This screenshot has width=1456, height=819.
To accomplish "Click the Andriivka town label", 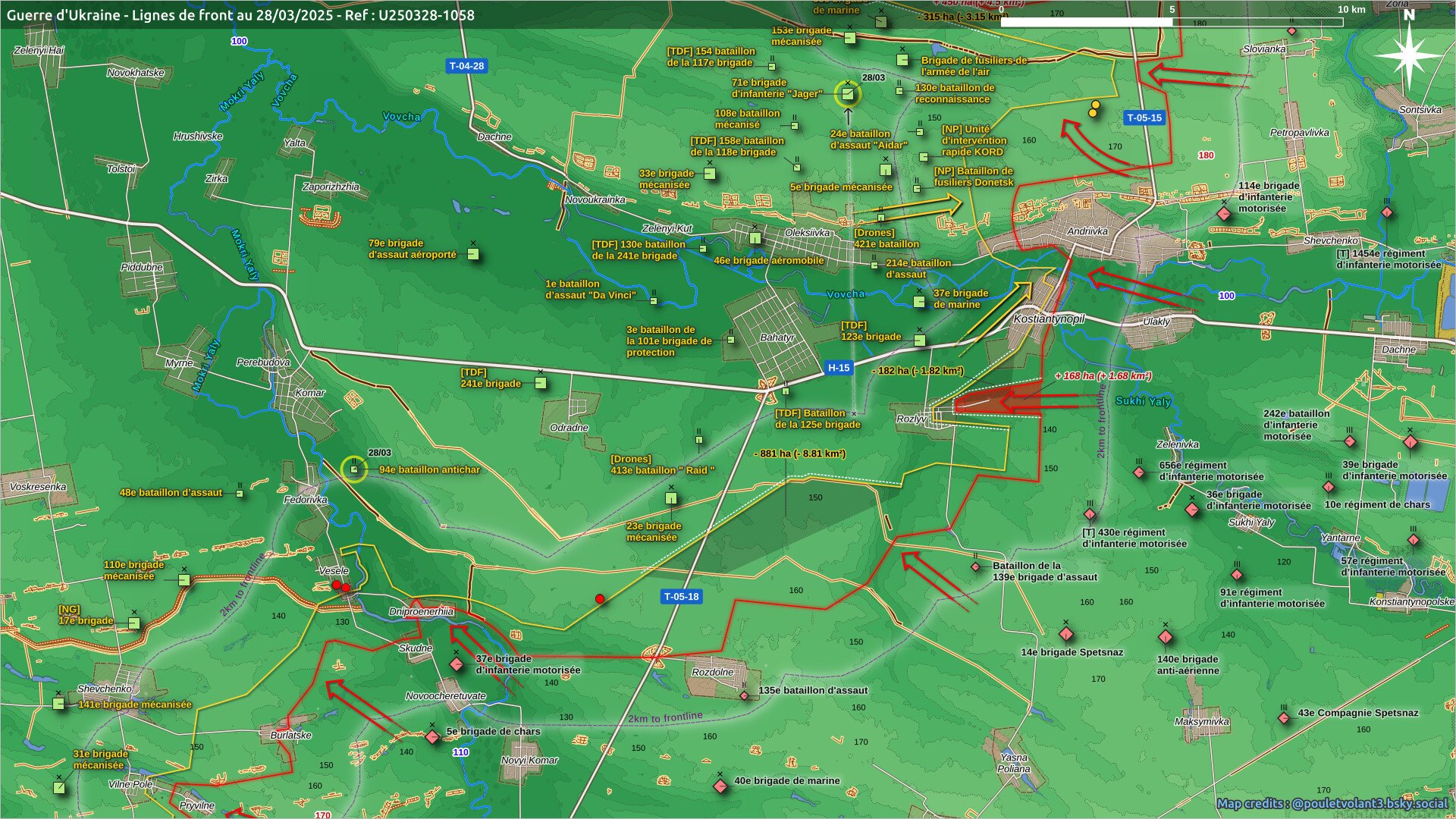I will [x=1087, y=231].
